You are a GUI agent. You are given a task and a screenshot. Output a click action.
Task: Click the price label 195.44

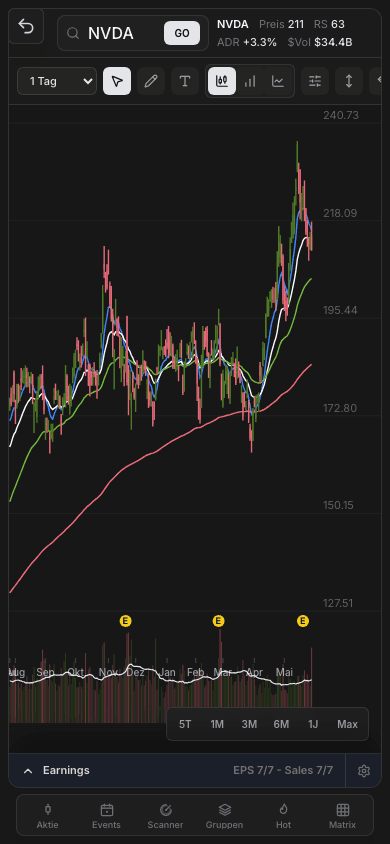coord(340,311)
